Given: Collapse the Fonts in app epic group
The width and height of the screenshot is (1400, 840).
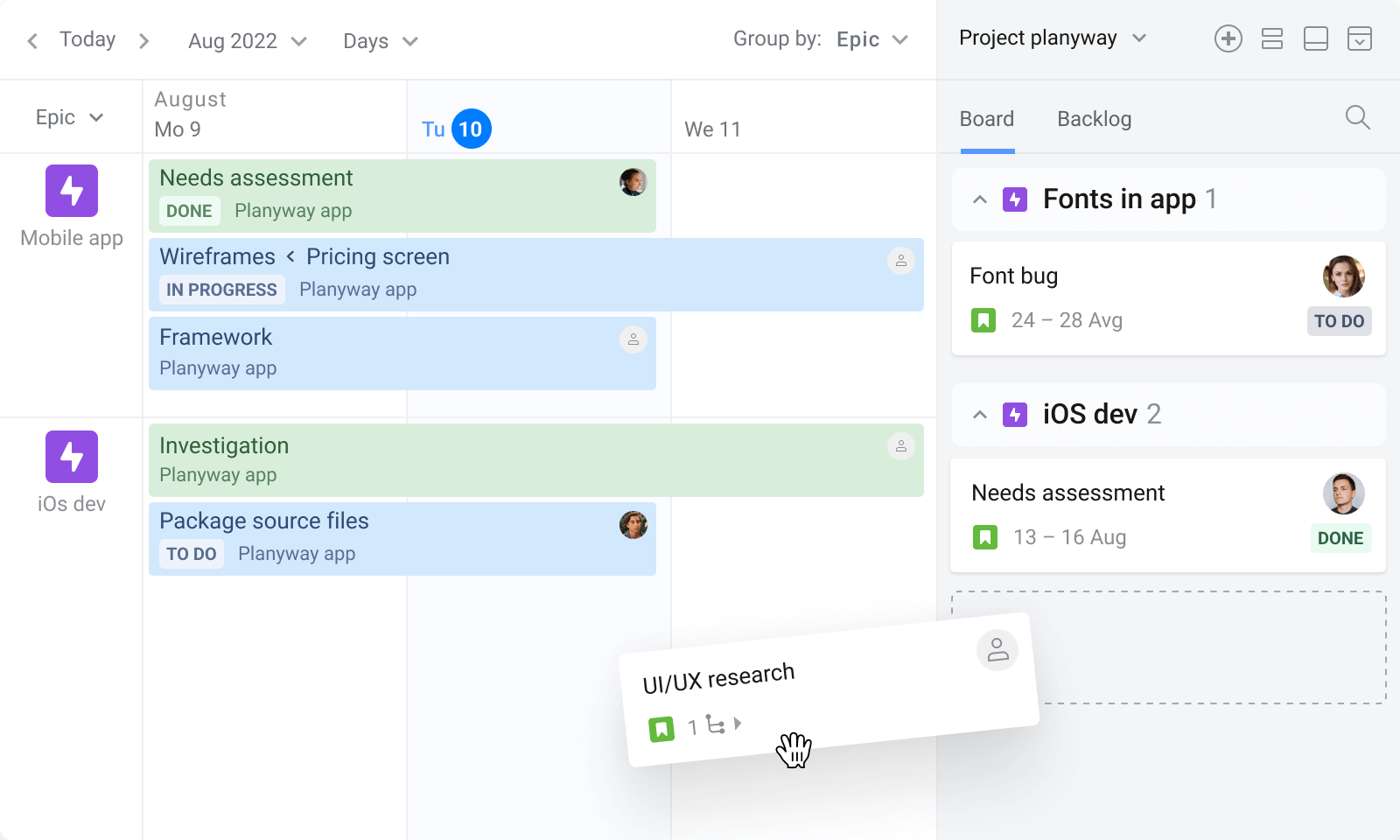Looking at the screenshot, I should coord(980,199).
